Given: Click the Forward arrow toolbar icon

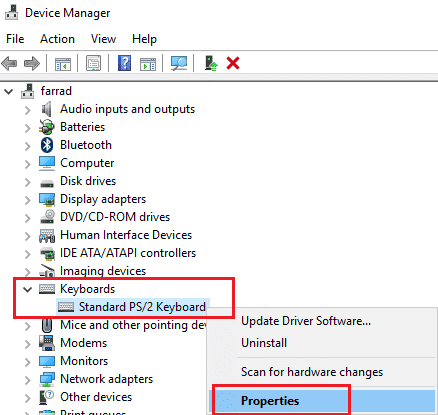Looking at the screenshot, I should pos(32,63).
